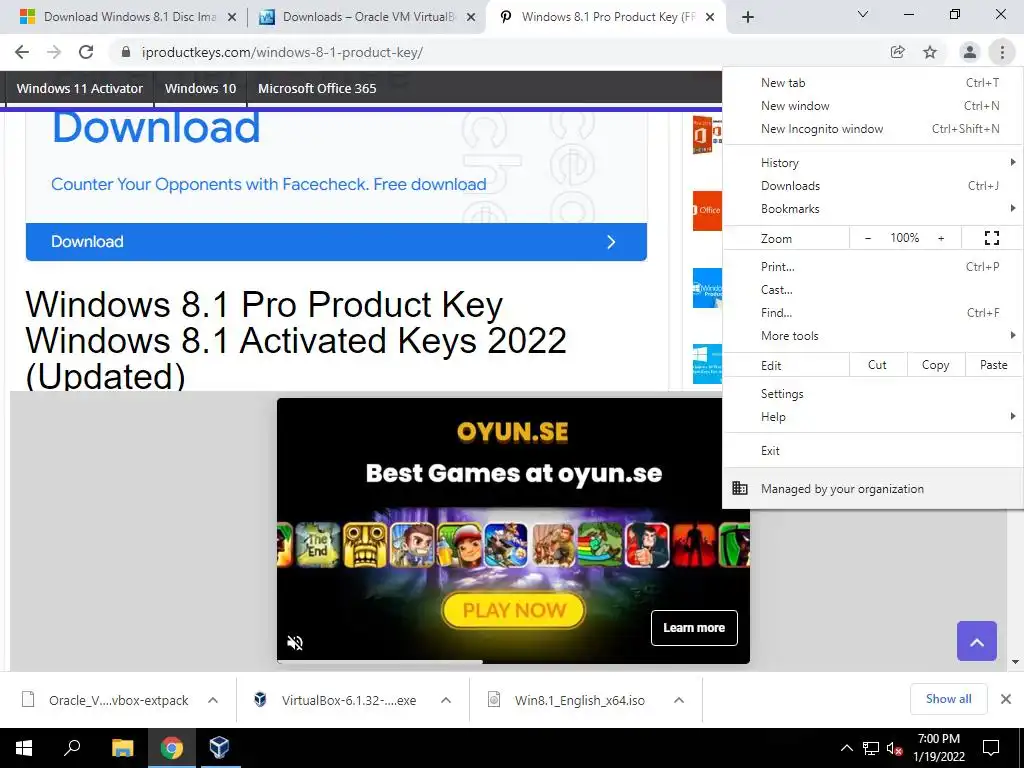Select Print... in the Chrome menu
Viewport: 1024px width, 768px height.
coord(872,266)
